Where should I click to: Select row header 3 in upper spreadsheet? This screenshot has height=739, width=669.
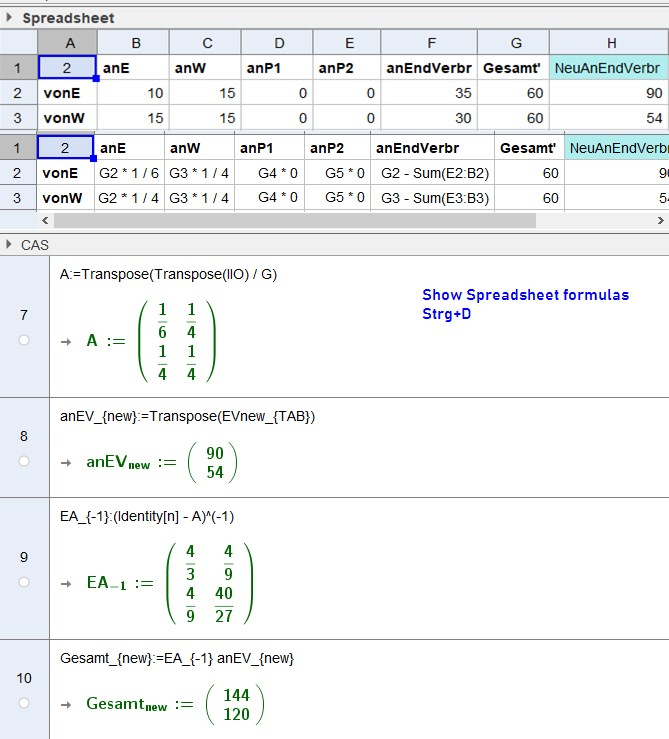tap(18, 118)
